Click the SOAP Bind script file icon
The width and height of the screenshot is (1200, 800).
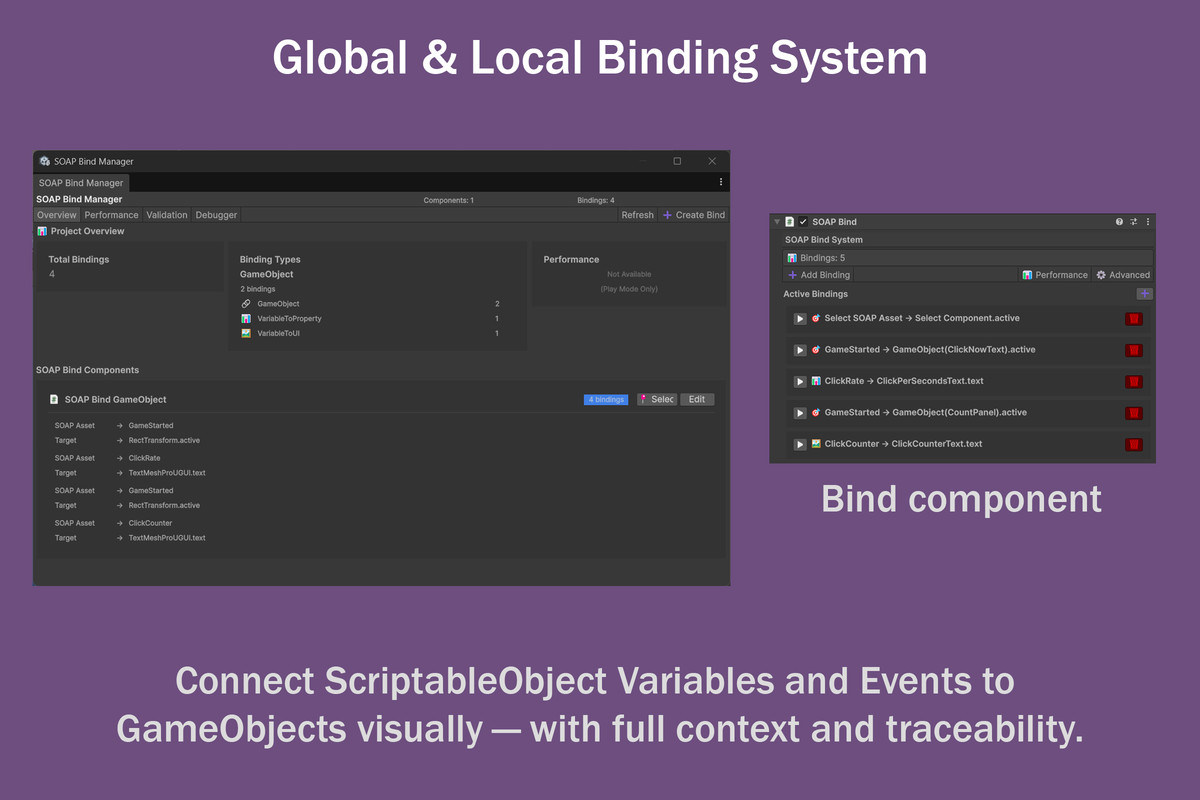pos(790,222)
